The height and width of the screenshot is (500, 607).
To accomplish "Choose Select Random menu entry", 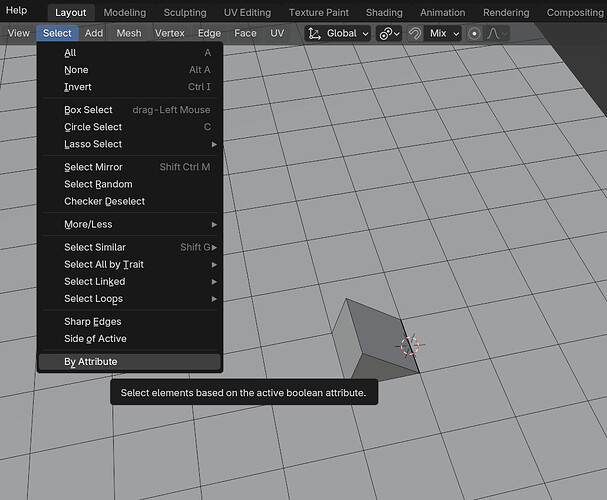I will 130,184.
